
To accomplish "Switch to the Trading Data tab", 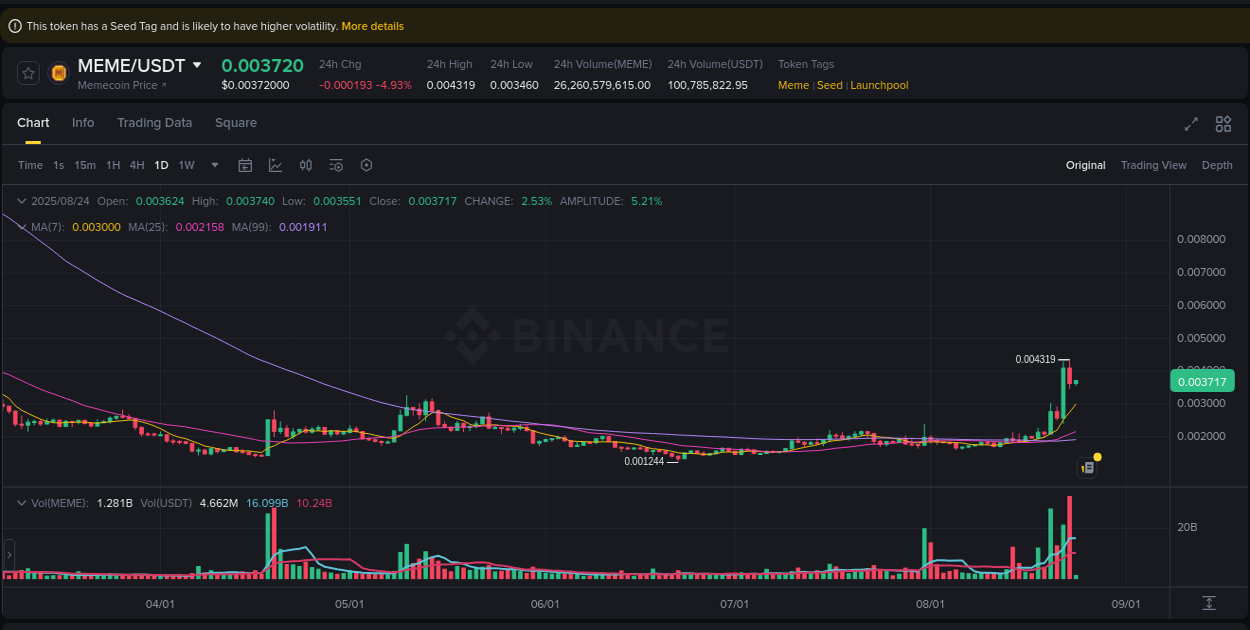I will [x=154, y=122].
